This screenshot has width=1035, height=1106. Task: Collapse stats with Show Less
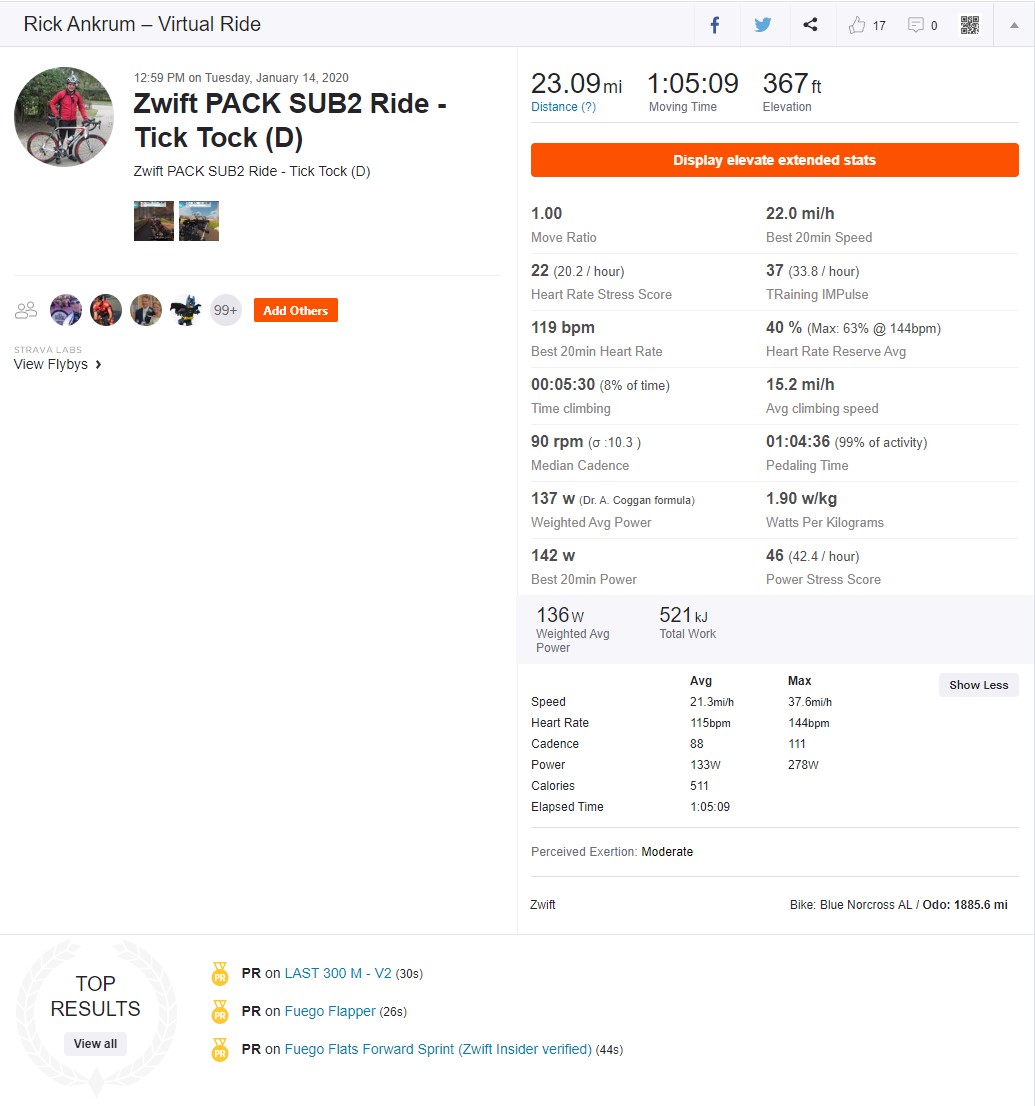tap(979, 685)
